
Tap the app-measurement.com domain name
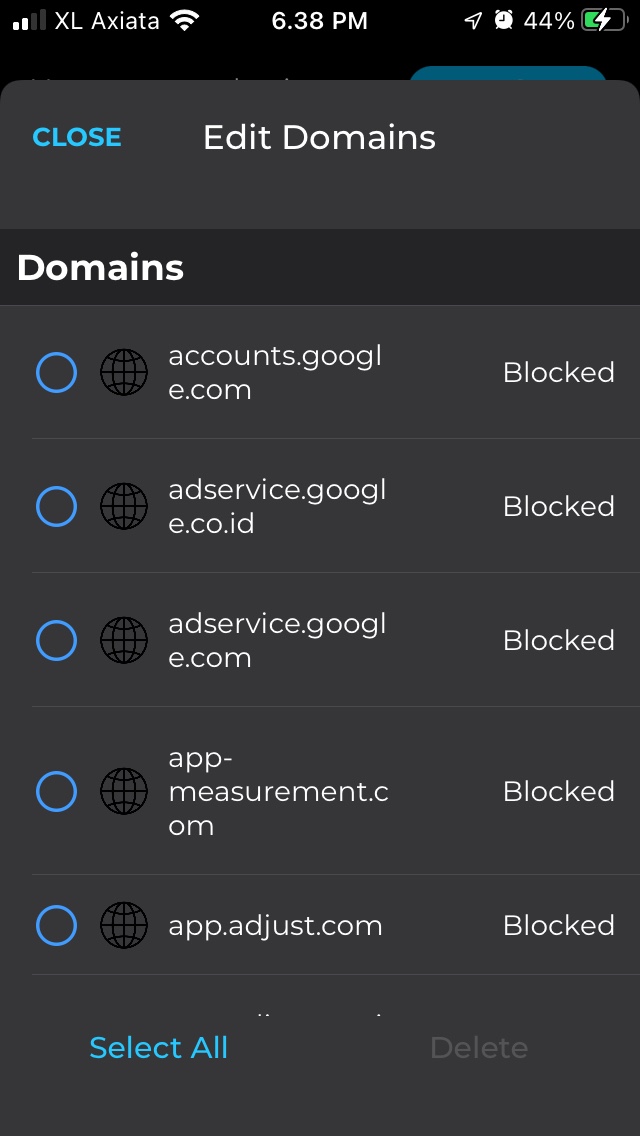coord(278,792)
